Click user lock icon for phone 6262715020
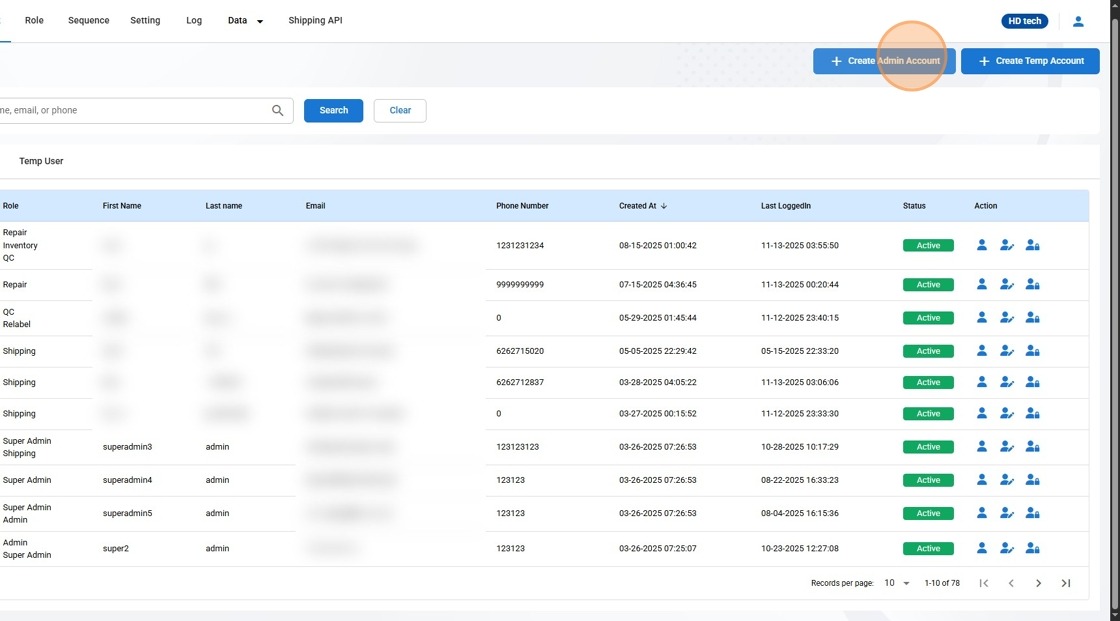This screenshot has height=621, width=1120. click(x=1033, y=351)
